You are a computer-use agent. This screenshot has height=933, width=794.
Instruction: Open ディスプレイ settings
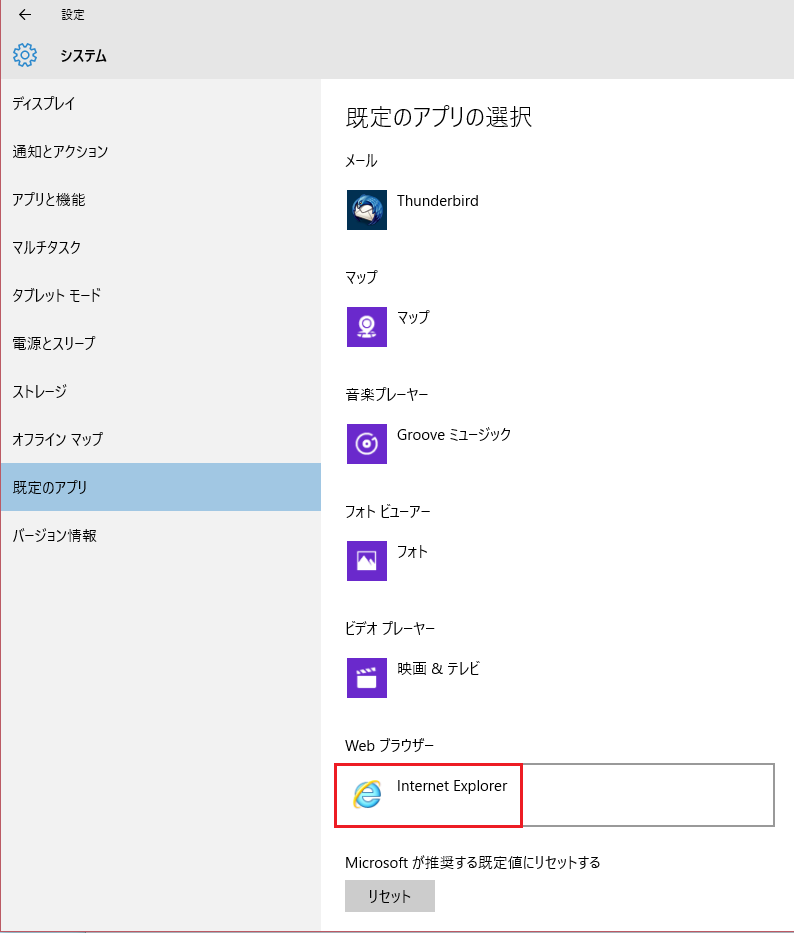(x=161, y=104)
